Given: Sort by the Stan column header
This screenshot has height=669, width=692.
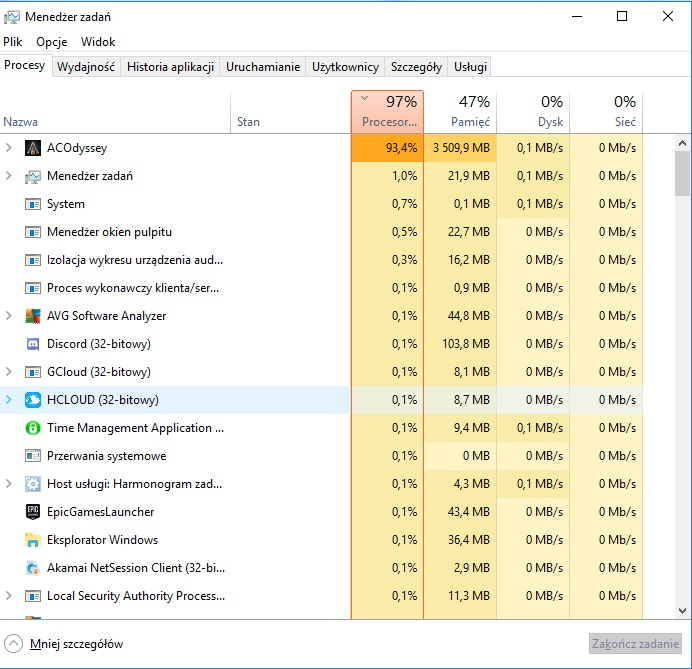Looking at the screenshot, I should [x=290, y=112].
